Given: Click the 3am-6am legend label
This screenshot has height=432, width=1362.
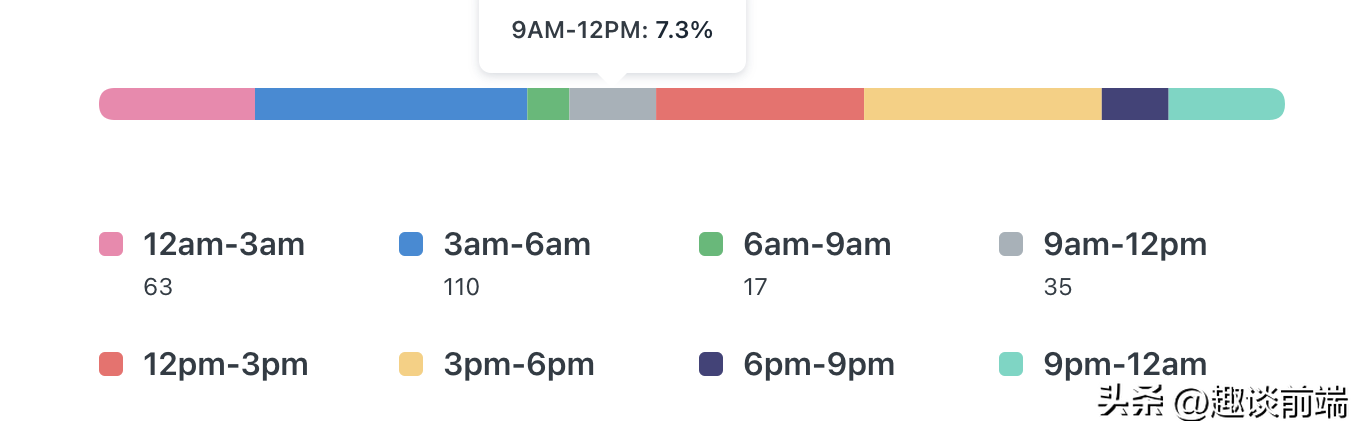Looking at the screenshot, I should (x=517, y=244).
